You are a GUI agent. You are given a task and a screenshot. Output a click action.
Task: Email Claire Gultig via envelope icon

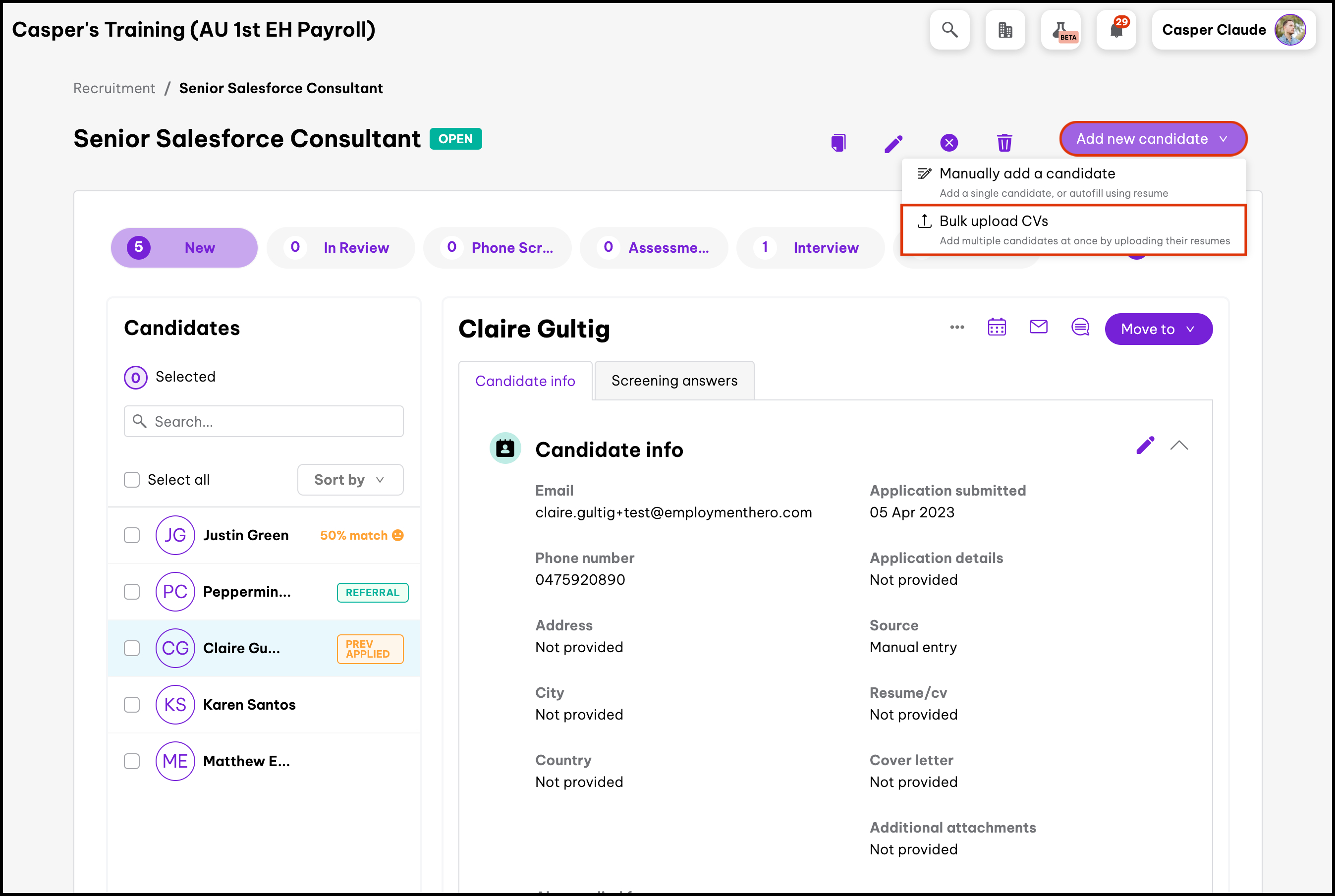coord(1038,327)
